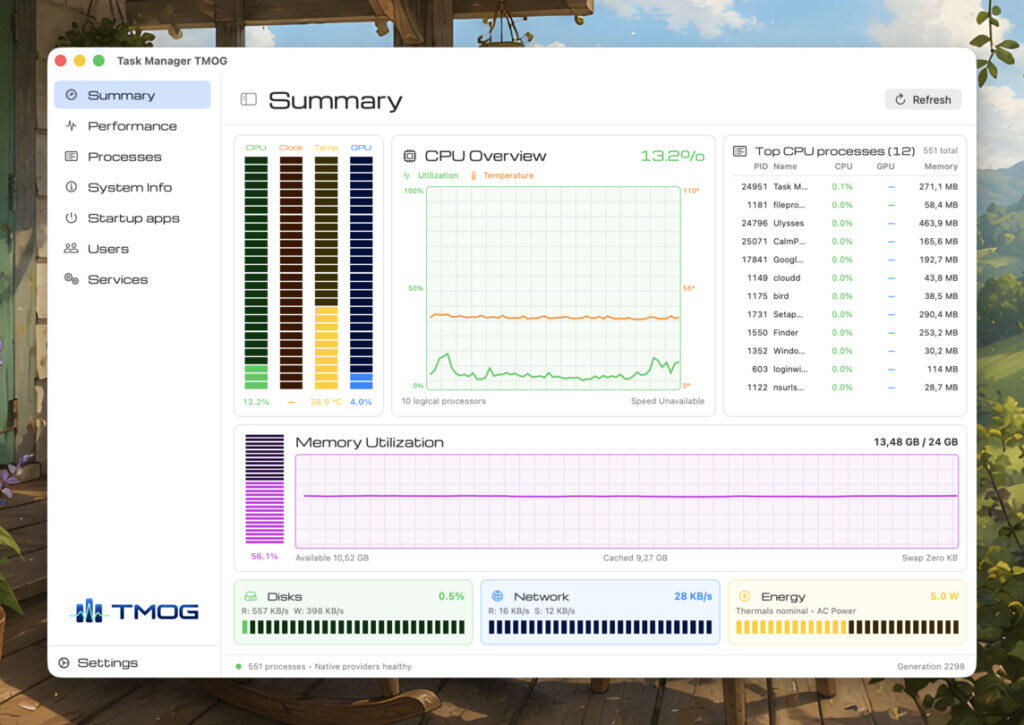Click the CPU Overview chip icon

[x=409, y=155]
